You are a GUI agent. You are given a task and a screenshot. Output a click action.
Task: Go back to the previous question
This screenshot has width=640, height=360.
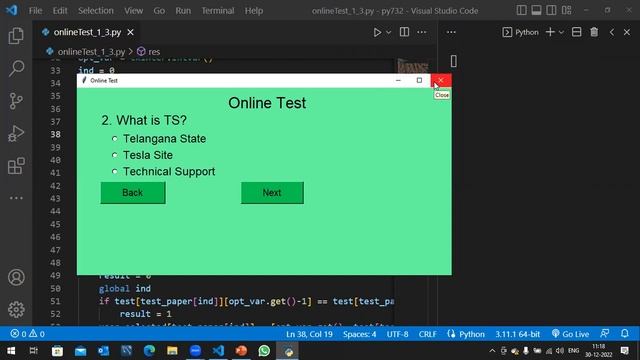point(133,193)
